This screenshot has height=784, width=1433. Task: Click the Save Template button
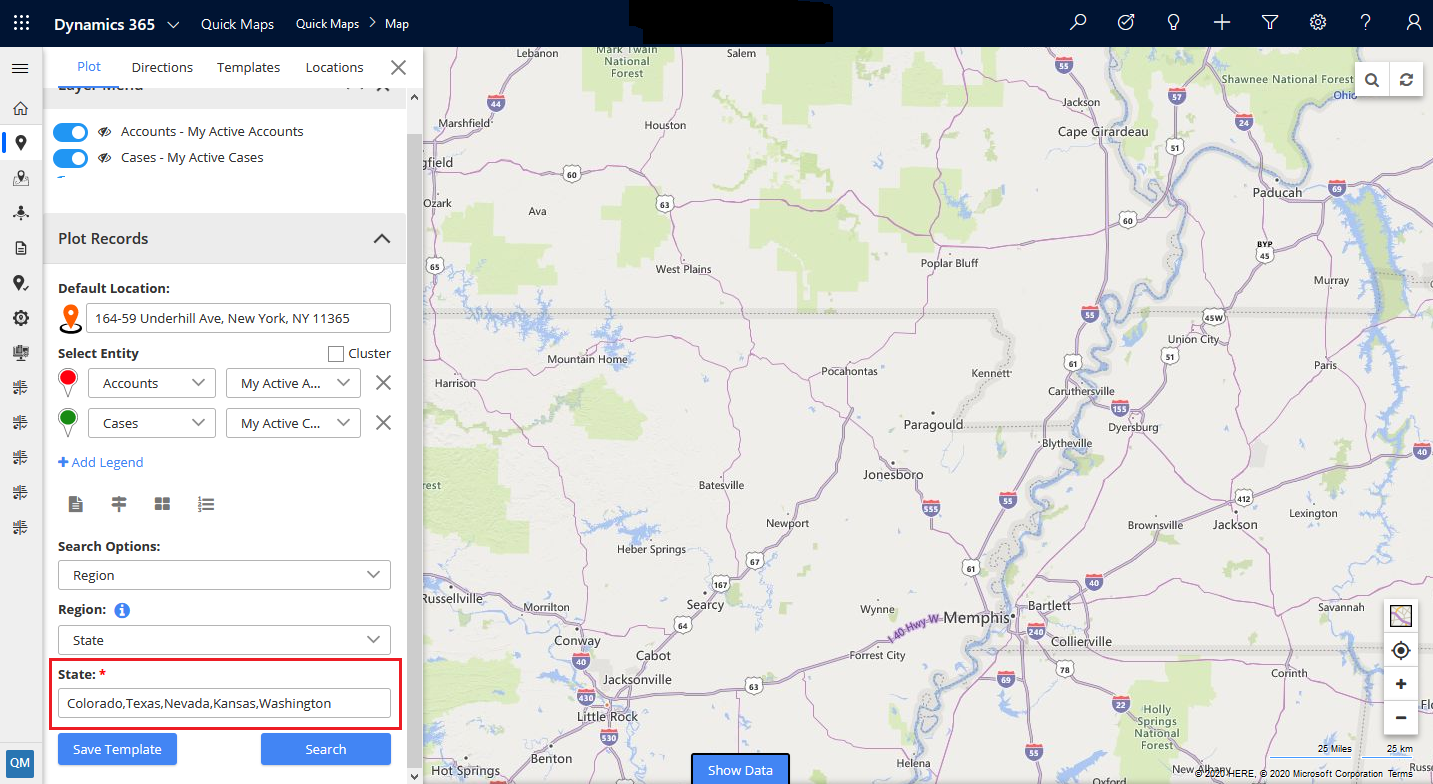point(117,749)
